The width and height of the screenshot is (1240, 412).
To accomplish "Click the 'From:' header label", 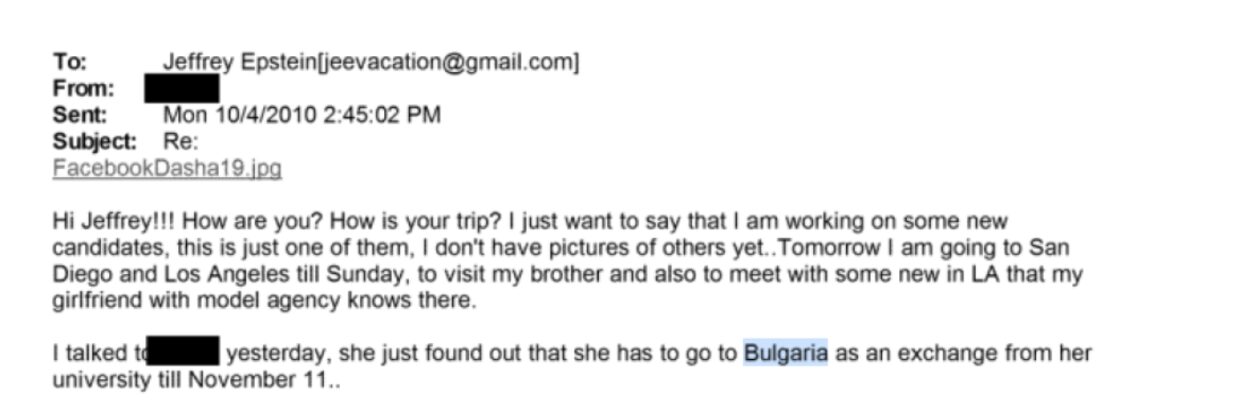I will point(81,89).
